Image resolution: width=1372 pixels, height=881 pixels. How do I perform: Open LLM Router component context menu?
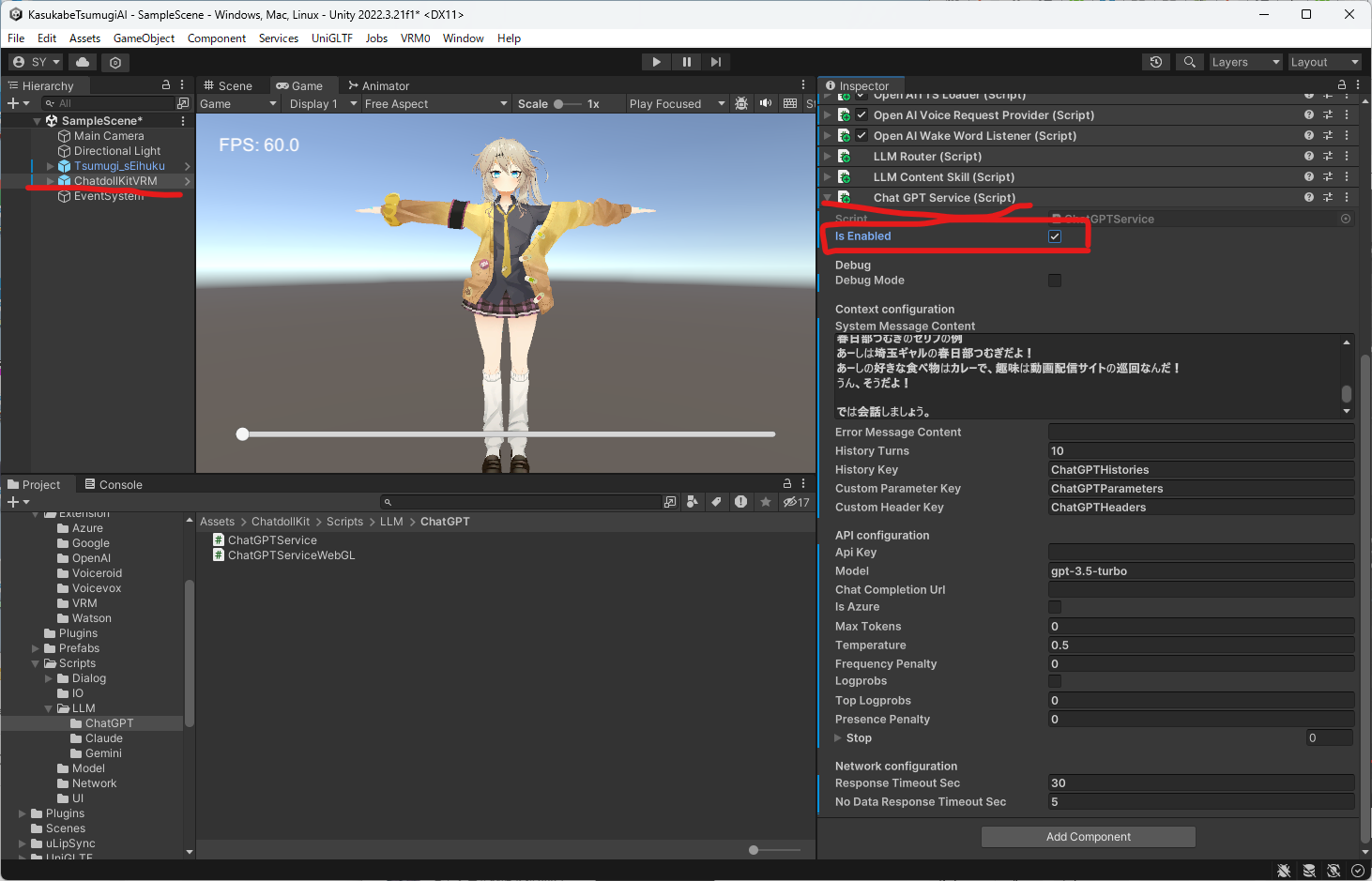point(1347,156)
